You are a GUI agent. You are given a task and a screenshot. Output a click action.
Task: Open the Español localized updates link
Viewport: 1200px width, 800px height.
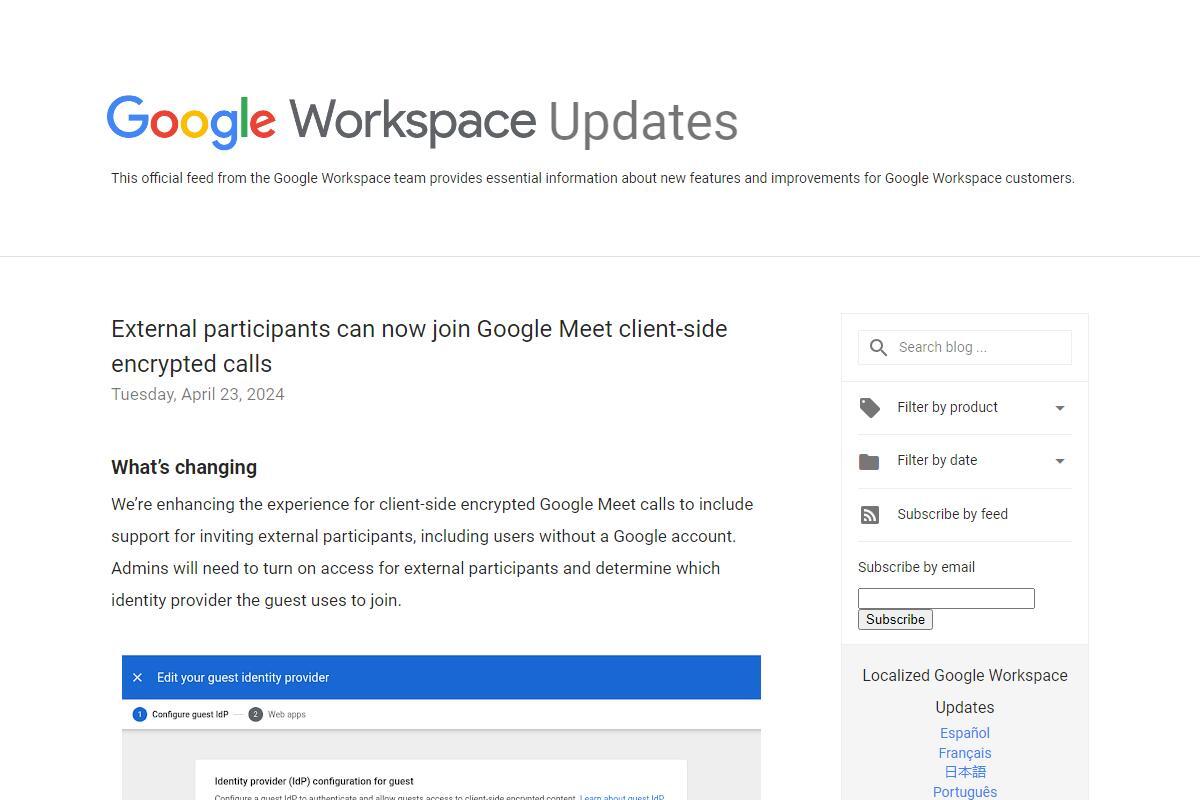(965, 733)
